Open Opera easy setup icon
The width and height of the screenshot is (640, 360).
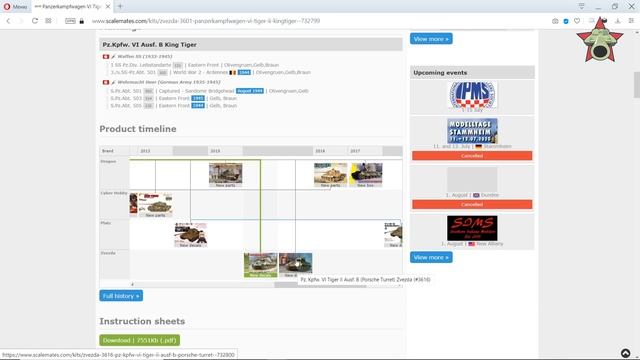pyautogui.click(x=631, y=21)
